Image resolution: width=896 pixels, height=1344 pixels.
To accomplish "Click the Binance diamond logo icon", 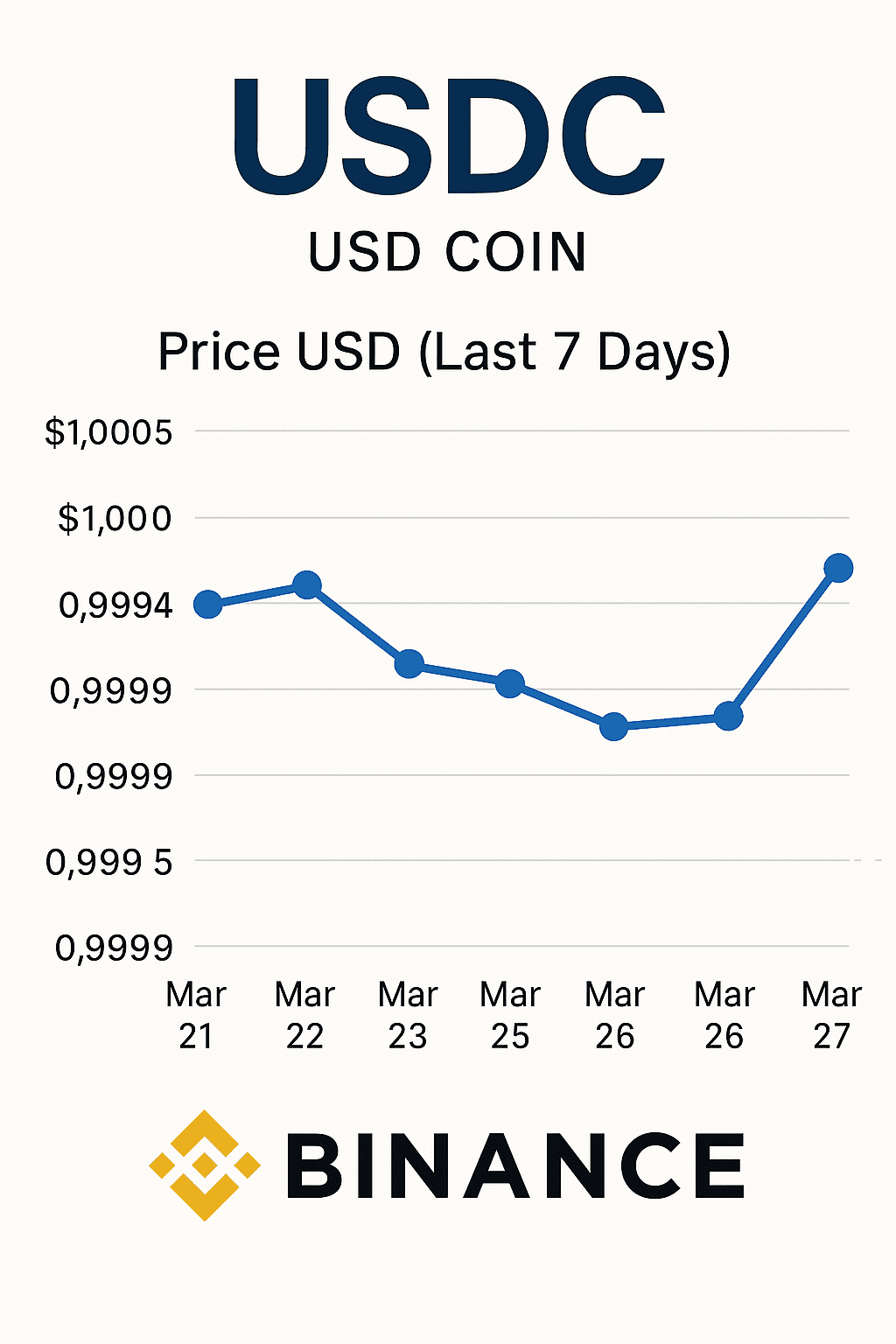I will click(204, 1165).
